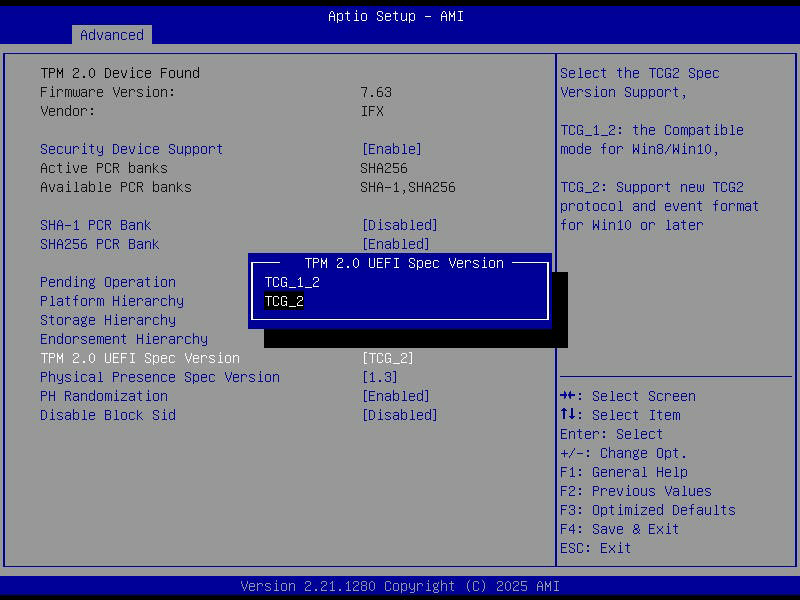Viewport: 800px width, 600px height.
Task: Change the [1.3] Physical Presence value
Action: [x=379, y=377]
